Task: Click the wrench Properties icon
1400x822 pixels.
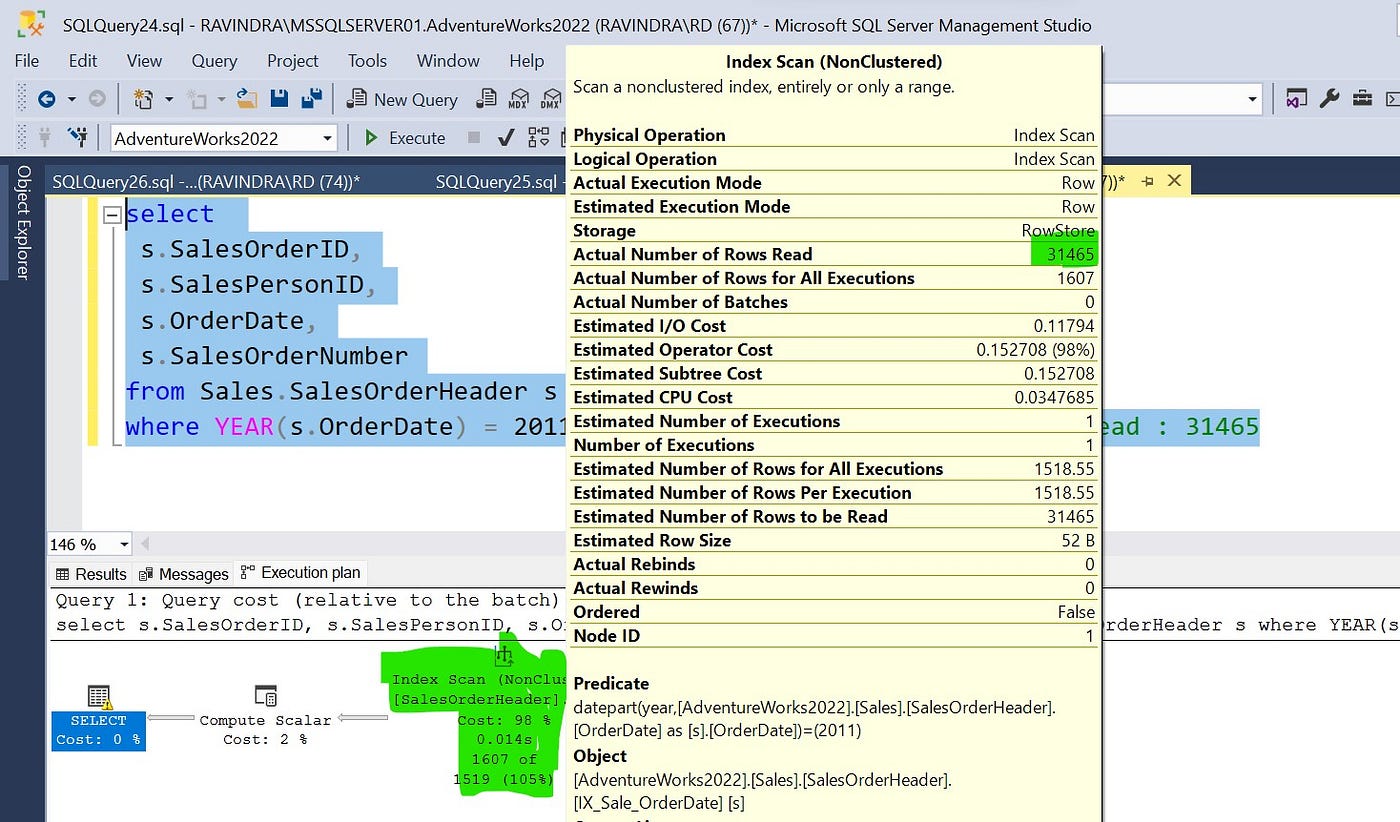Action: tap(1329, 99)
